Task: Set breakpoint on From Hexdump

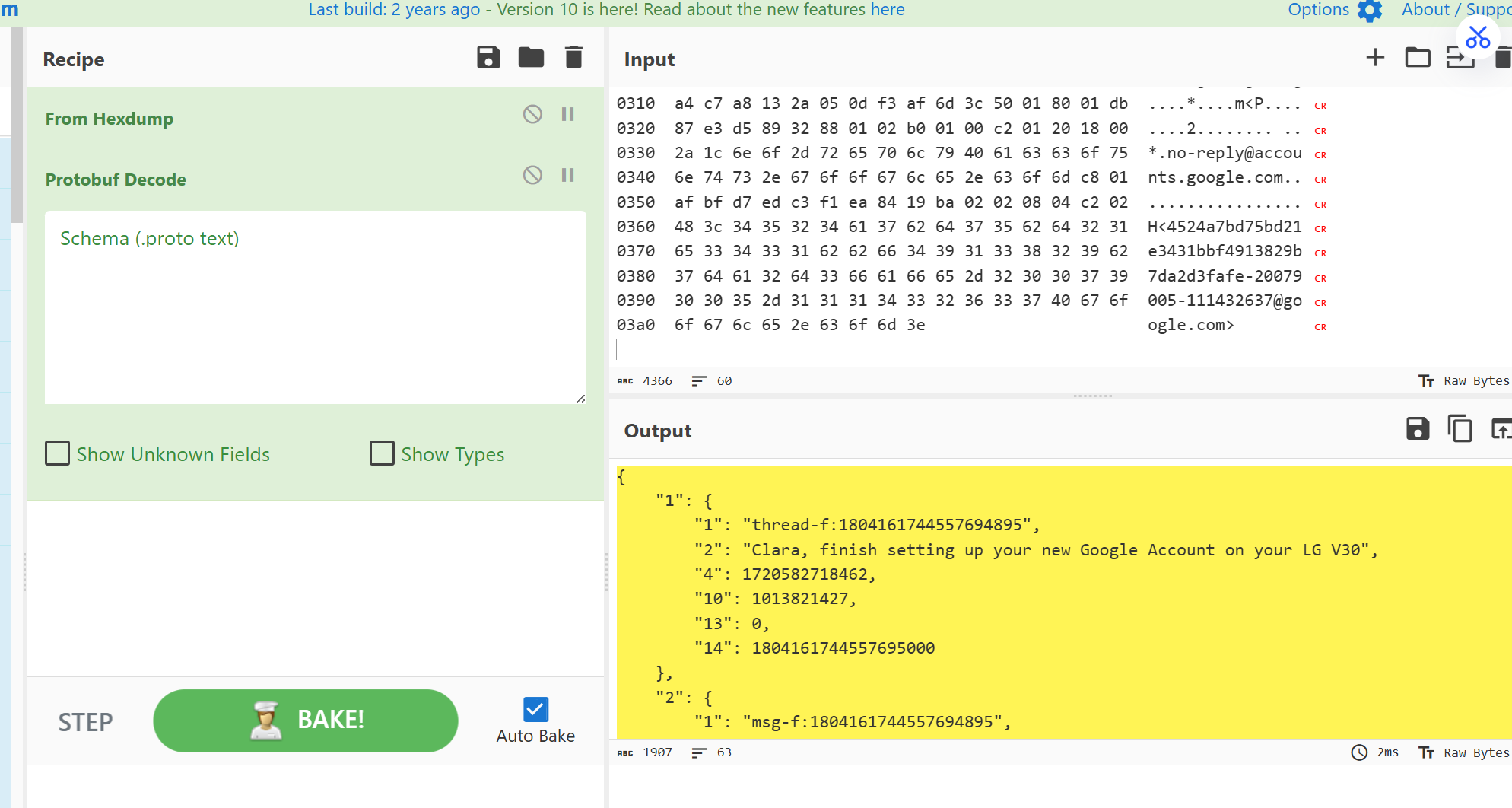Action: (567, 115)
